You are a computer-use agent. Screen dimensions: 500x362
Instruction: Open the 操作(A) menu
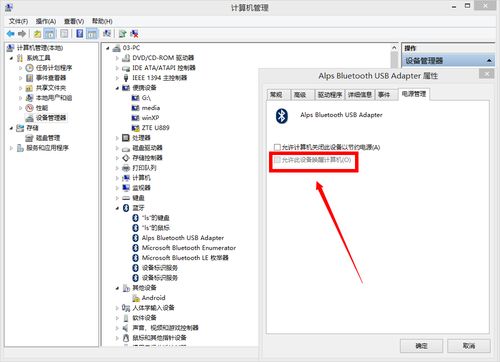[46, 21]
